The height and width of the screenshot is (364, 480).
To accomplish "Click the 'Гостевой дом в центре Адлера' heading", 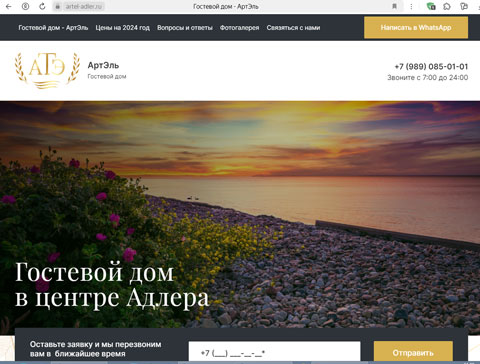I will coord(112,285).
